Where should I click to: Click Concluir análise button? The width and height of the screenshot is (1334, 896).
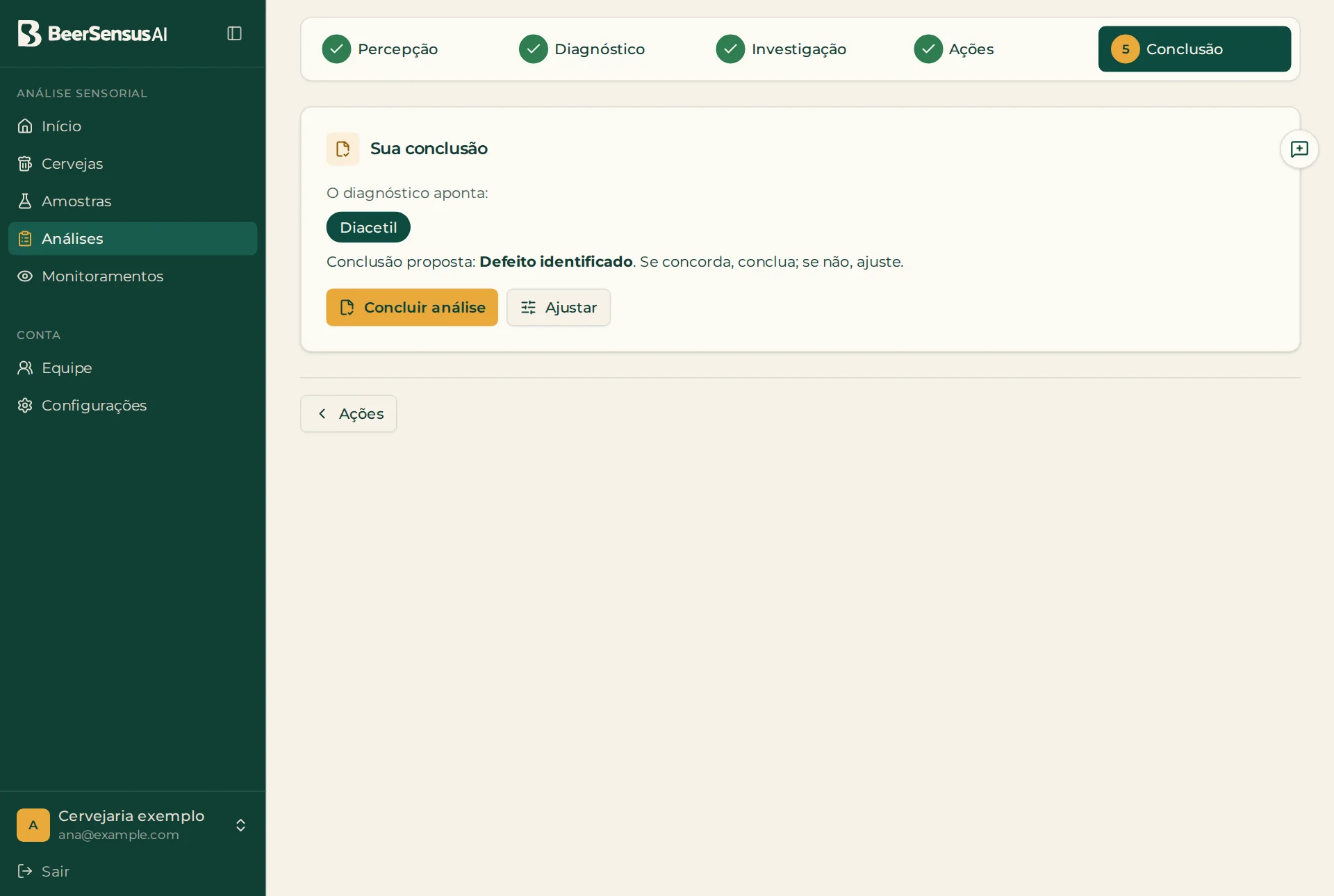[412, 307]
